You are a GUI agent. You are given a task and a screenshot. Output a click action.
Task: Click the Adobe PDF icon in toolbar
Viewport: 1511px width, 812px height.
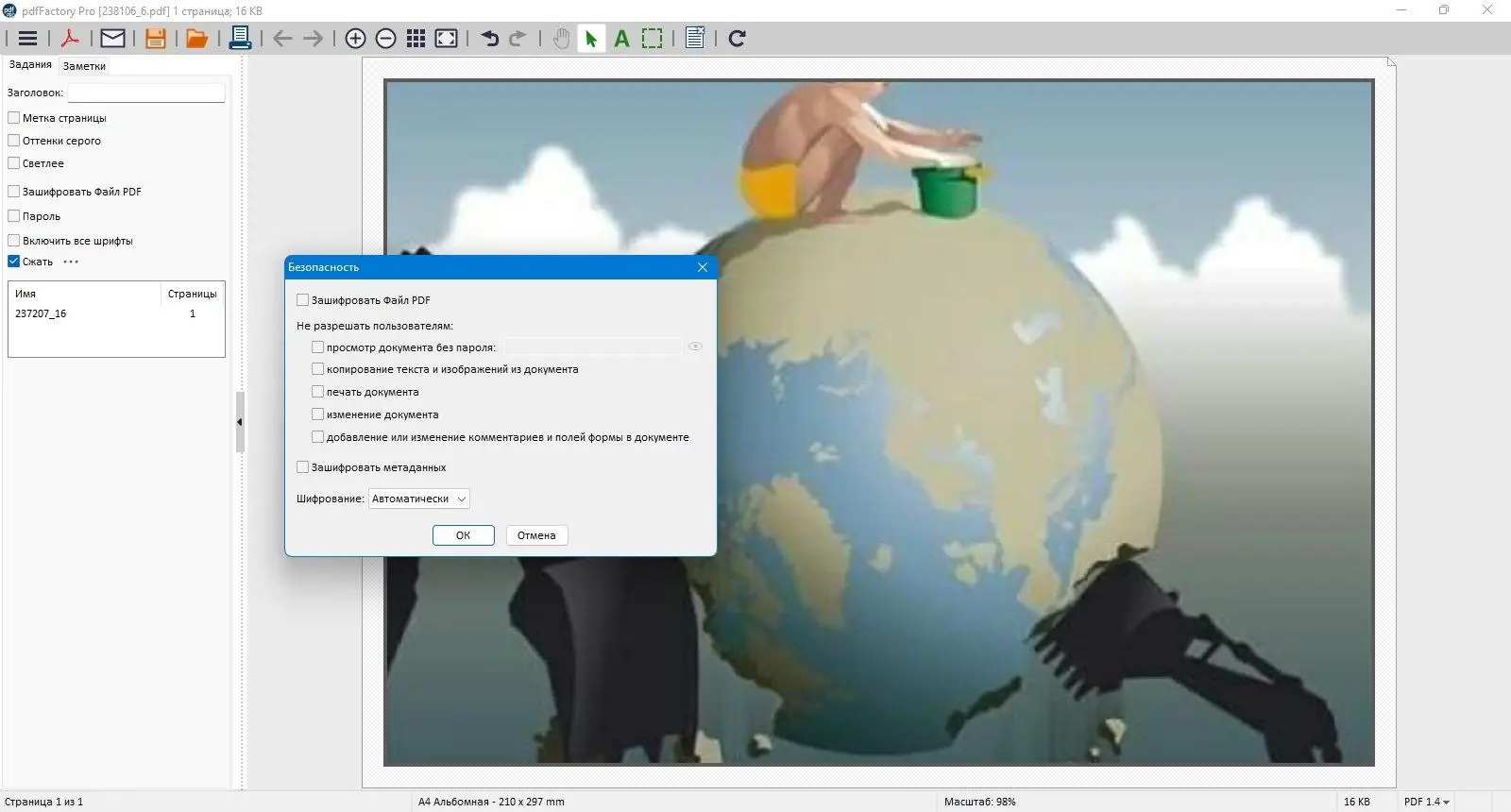click(x=70, y=39)
